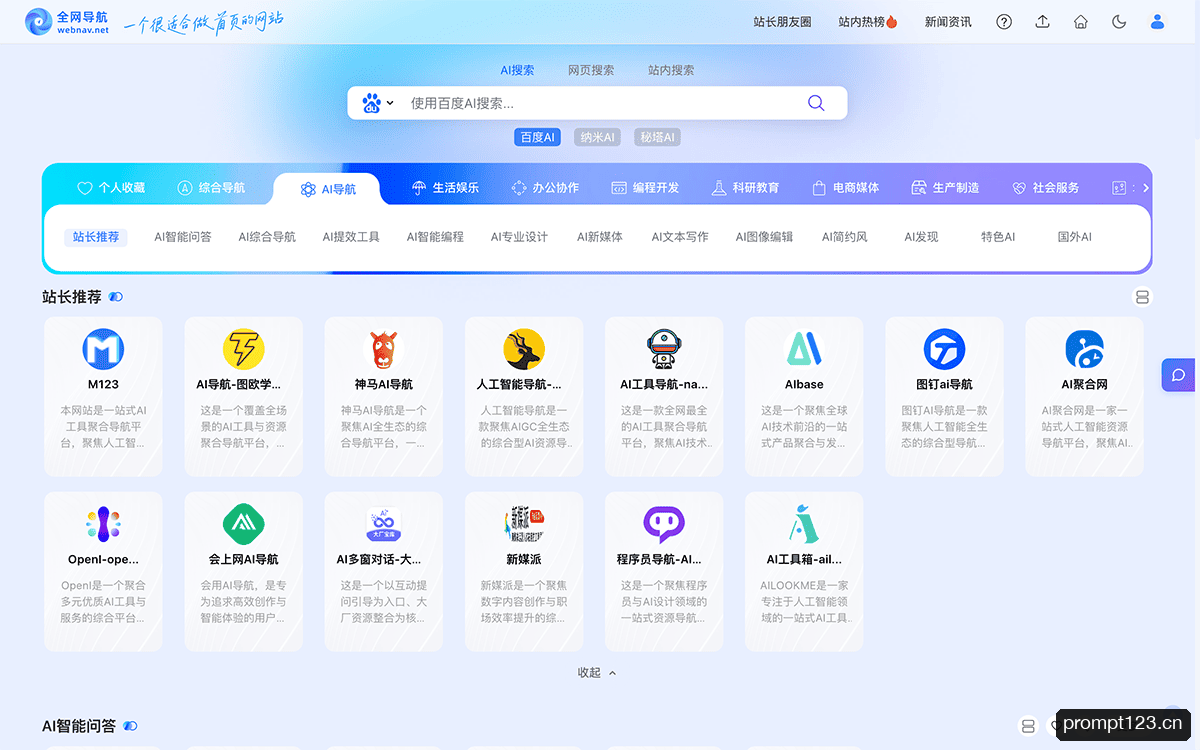Viewport: 1200px width, 750px height.
Task: Select the 站长推荐 subcategory
Action: (x=96, y=237)
